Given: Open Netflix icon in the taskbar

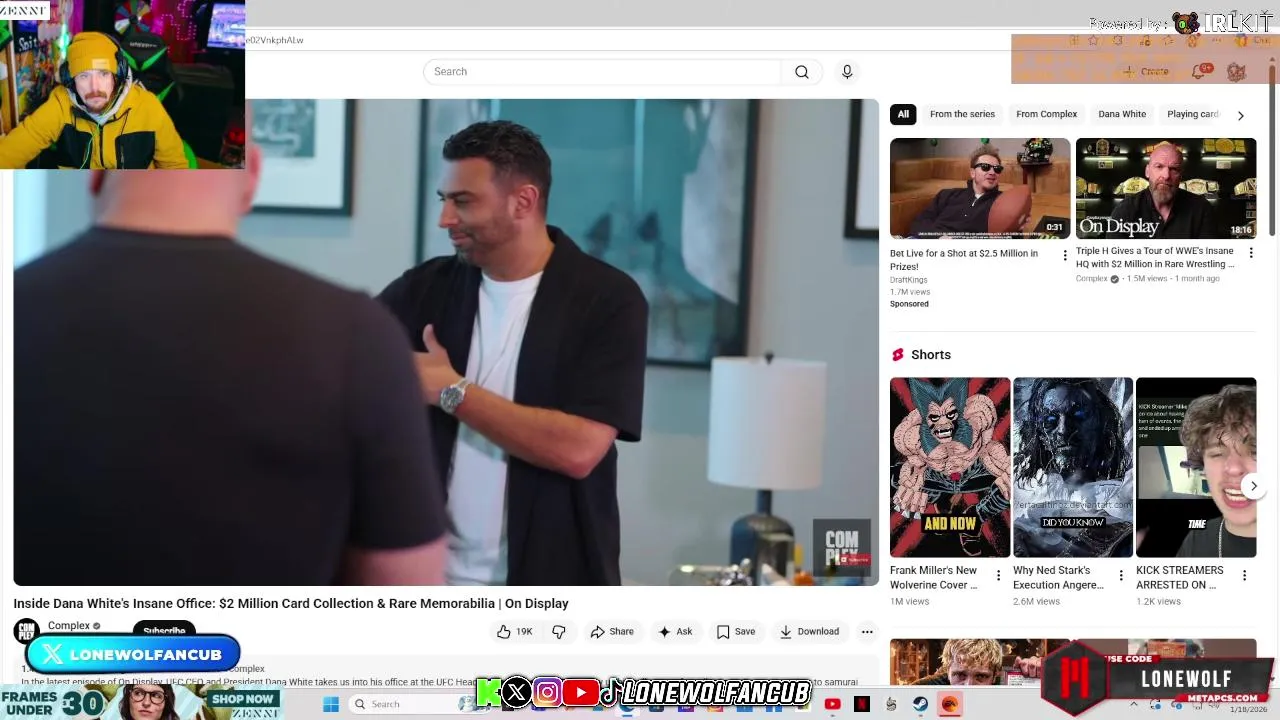Looking at the screenshot, I should click(861, 704).
